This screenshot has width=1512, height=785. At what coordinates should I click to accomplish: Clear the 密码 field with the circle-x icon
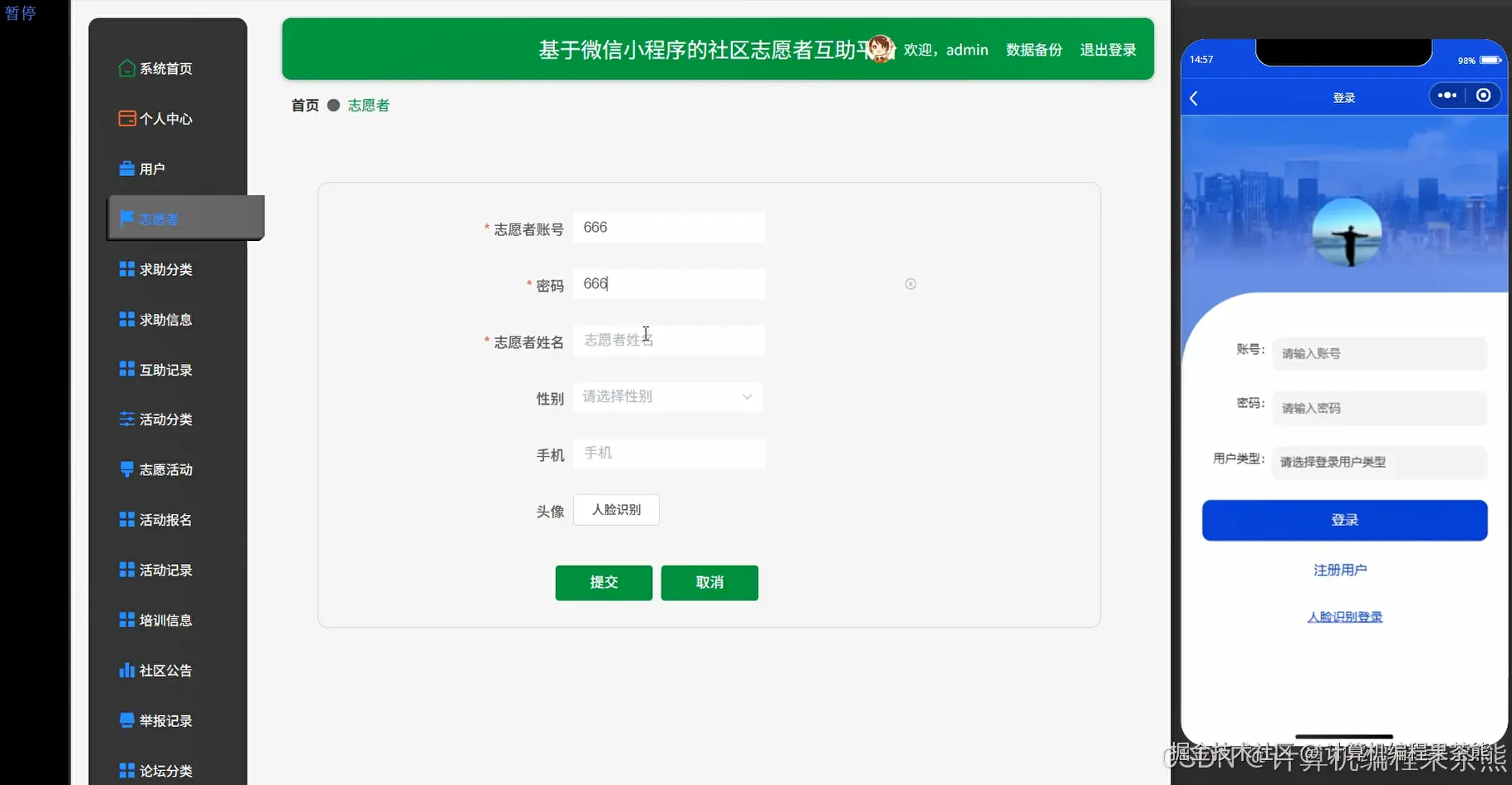tap(910, 283)
